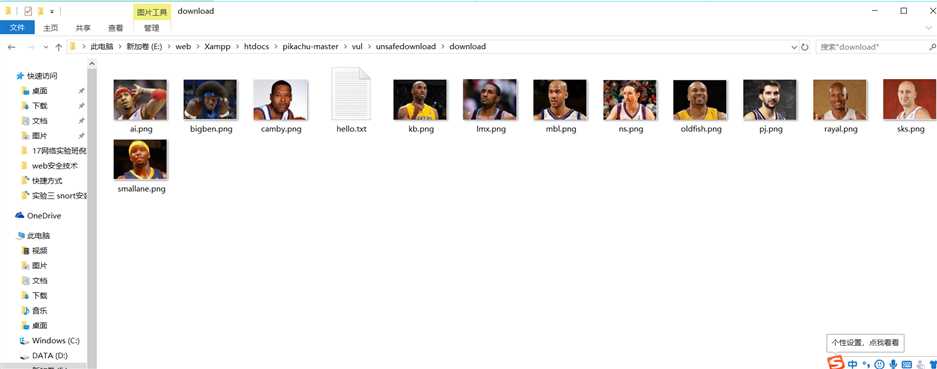Expand the ribbon with the chevron
Screen dimensions: 937x369
click(928, 28)
